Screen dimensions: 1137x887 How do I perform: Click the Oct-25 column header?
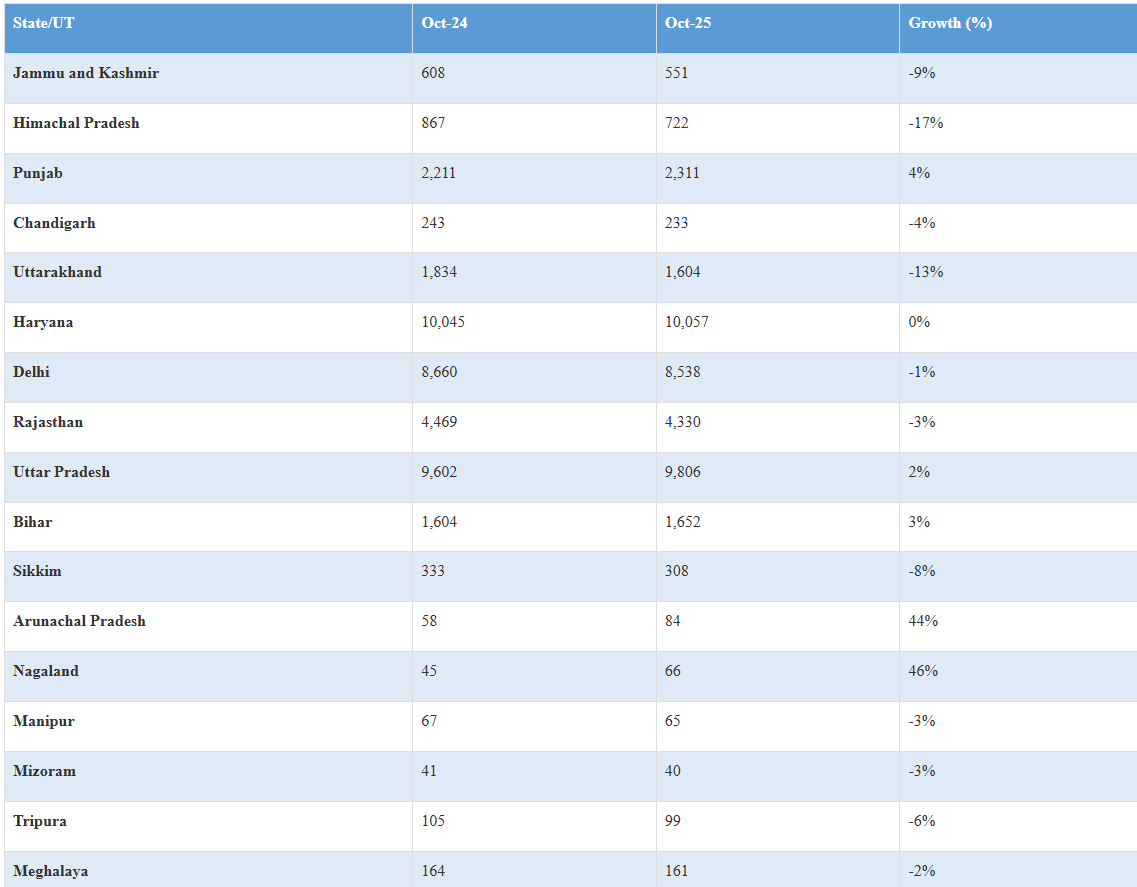[x=688, y=23]
